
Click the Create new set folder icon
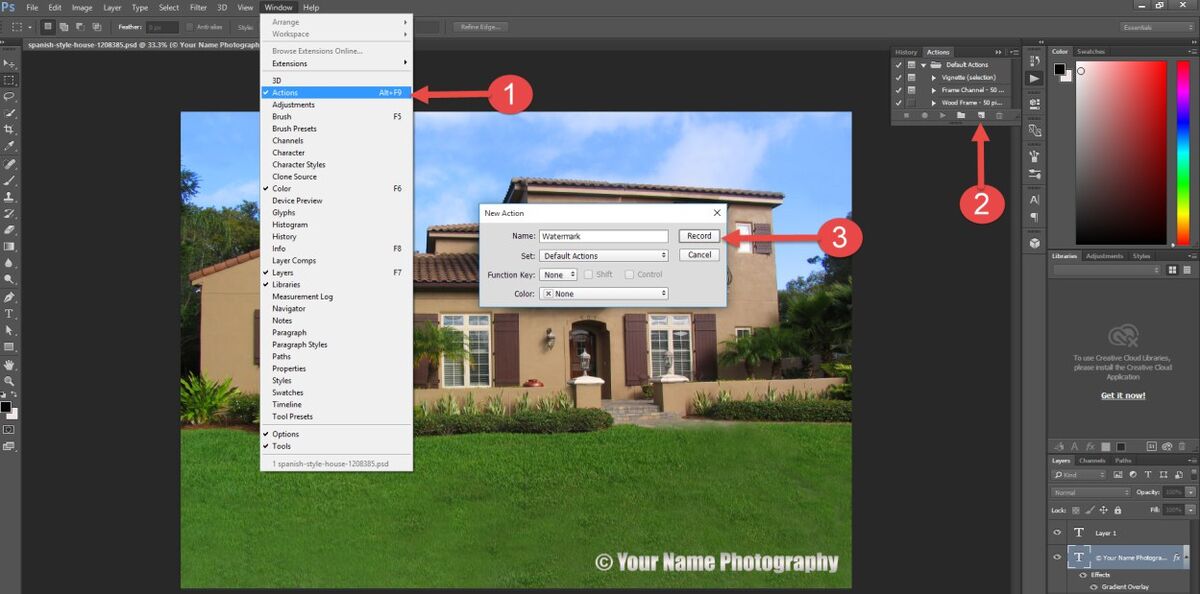point(960,116)
